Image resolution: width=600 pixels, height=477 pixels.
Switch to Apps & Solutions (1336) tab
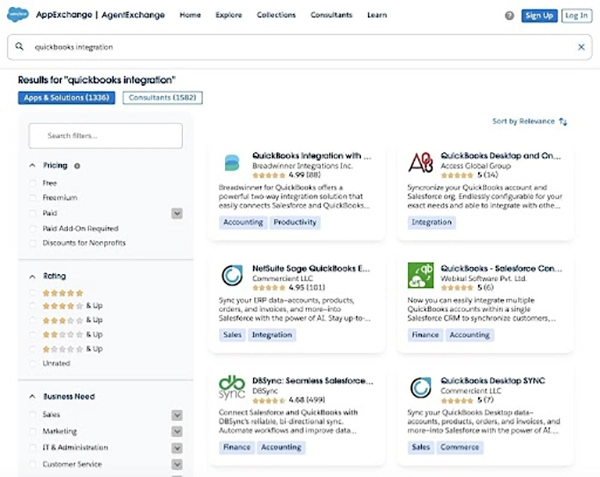click(x=67, y=98)
